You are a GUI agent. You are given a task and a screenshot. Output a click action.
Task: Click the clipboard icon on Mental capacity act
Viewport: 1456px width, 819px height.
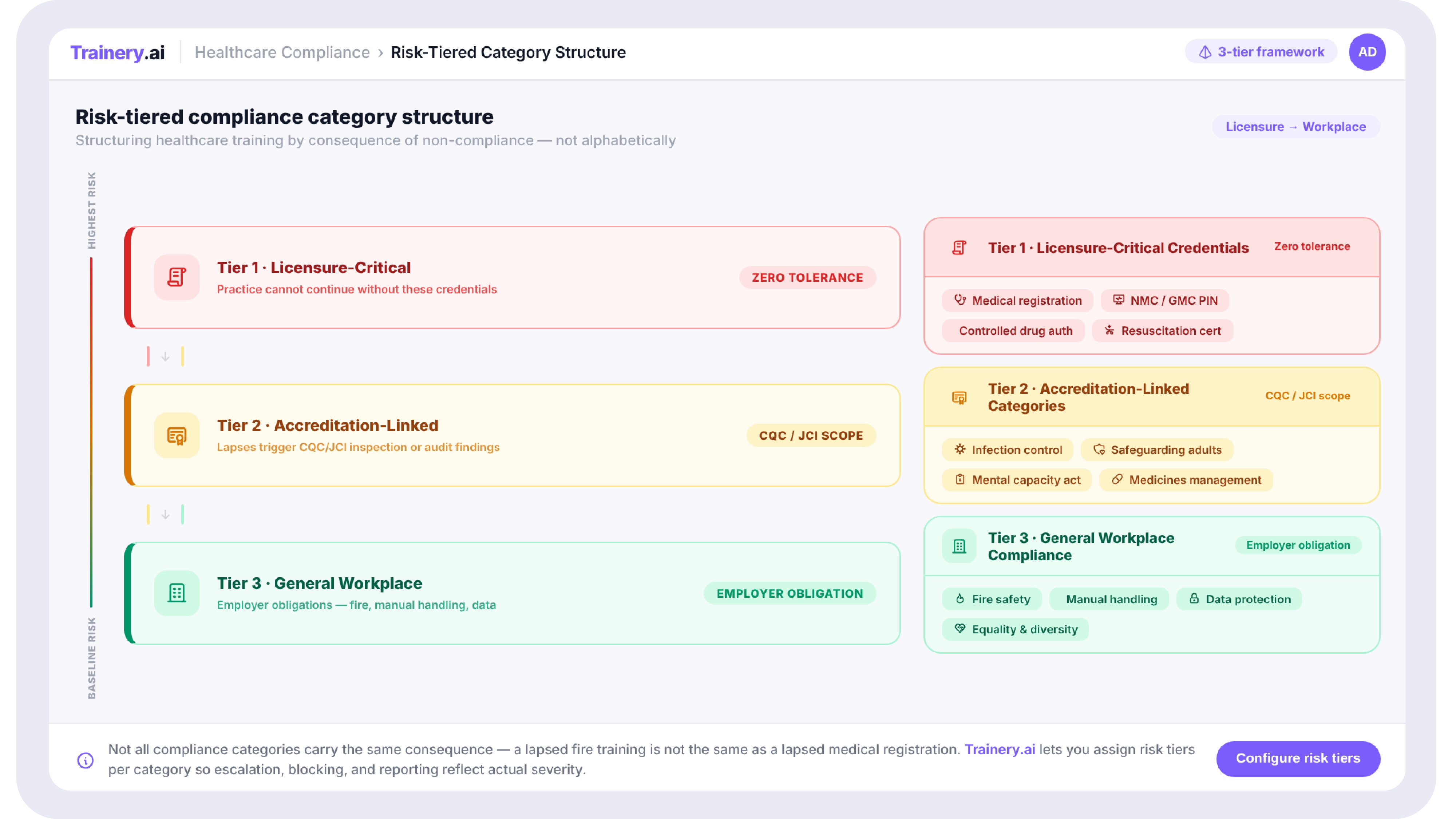click(960, 479)
